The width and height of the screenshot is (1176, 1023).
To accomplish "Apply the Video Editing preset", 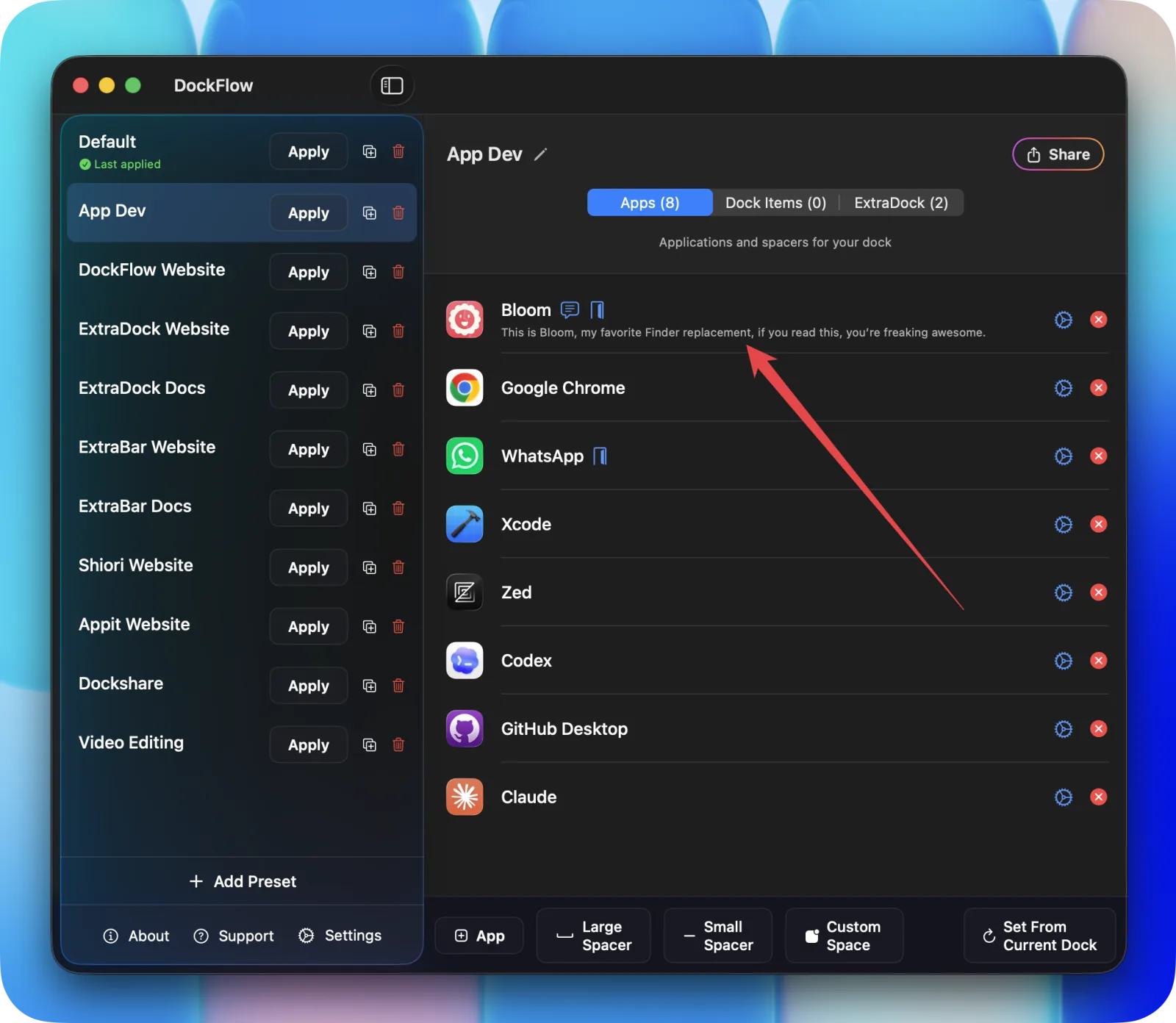I will [x=309, y=745].
